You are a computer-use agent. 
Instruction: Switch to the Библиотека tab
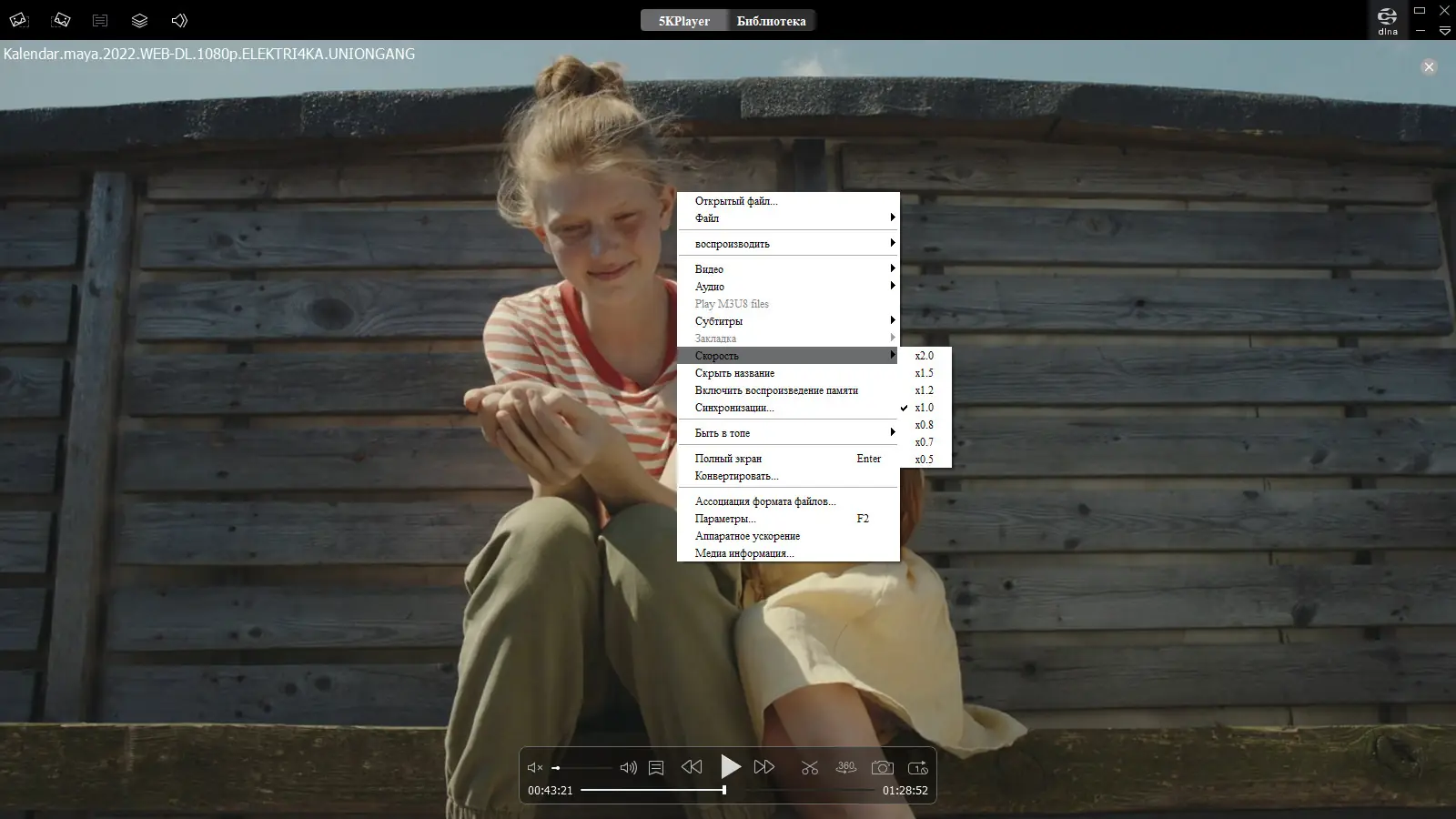point(771,21)
